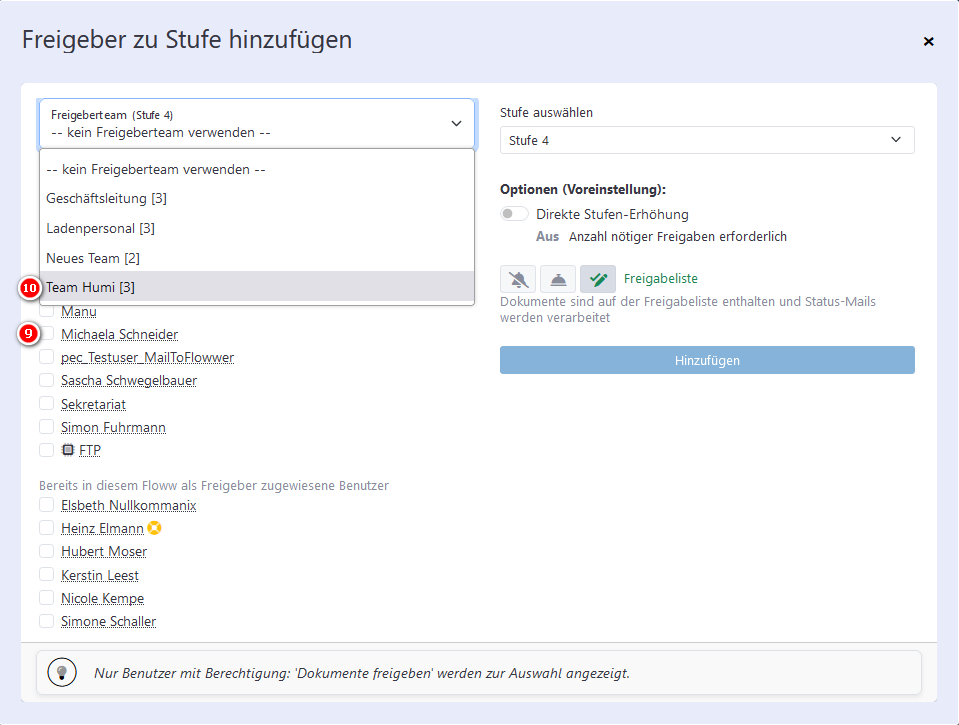Check the Michaela Schneider checkbox

[x=46, y=334]
